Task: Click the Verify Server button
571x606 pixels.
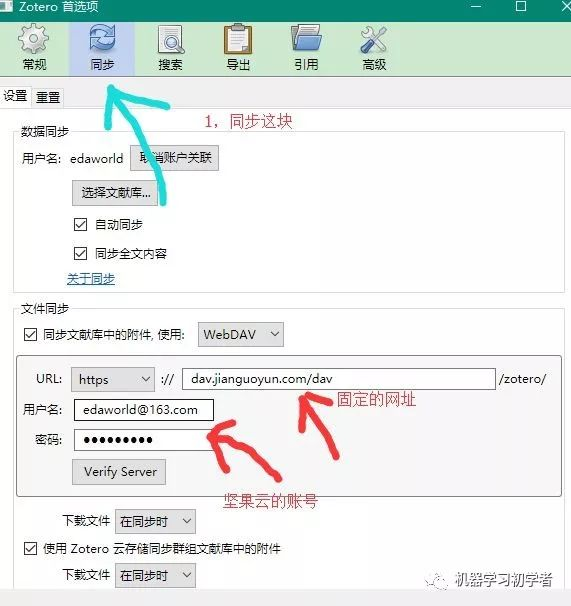Action: tap(119, 472)
